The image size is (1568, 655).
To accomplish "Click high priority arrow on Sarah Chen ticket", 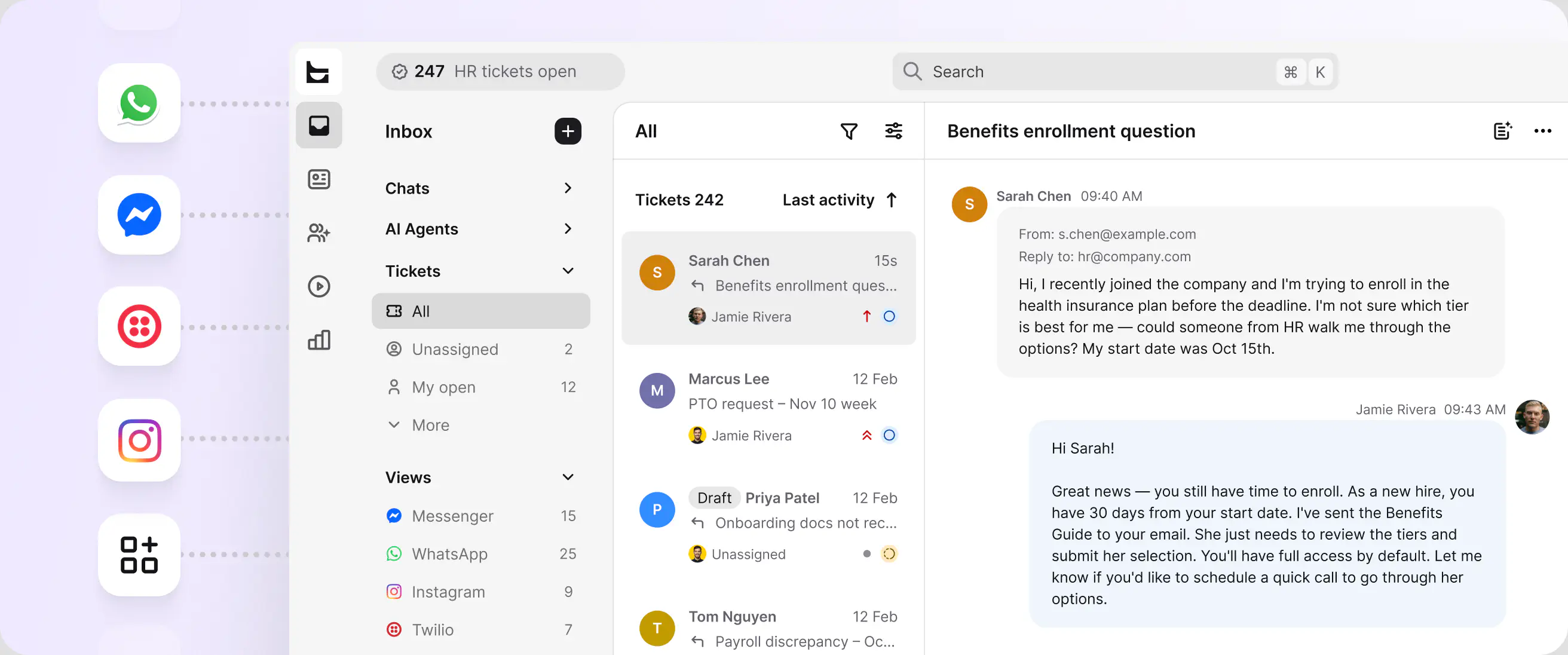I will [866, 316].
